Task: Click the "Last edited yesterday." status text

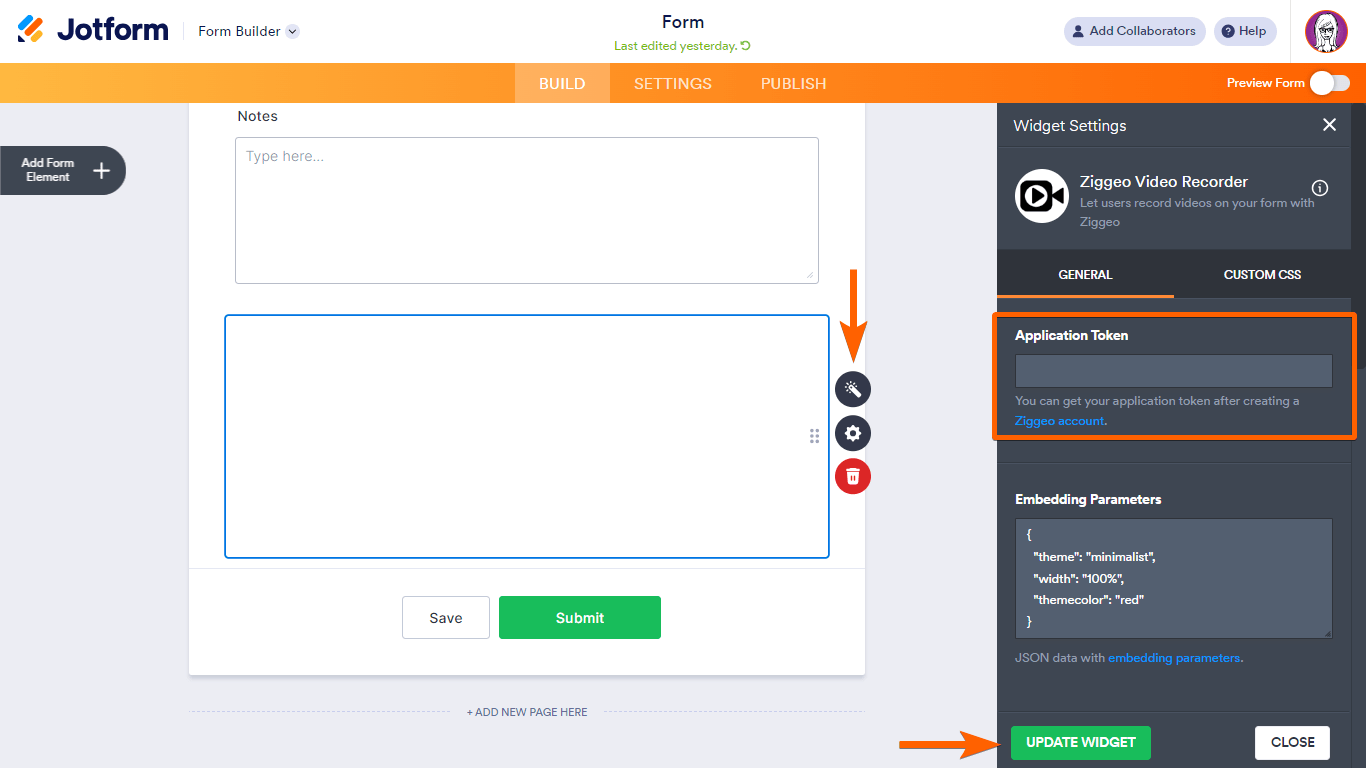Action: pos(675,46)
